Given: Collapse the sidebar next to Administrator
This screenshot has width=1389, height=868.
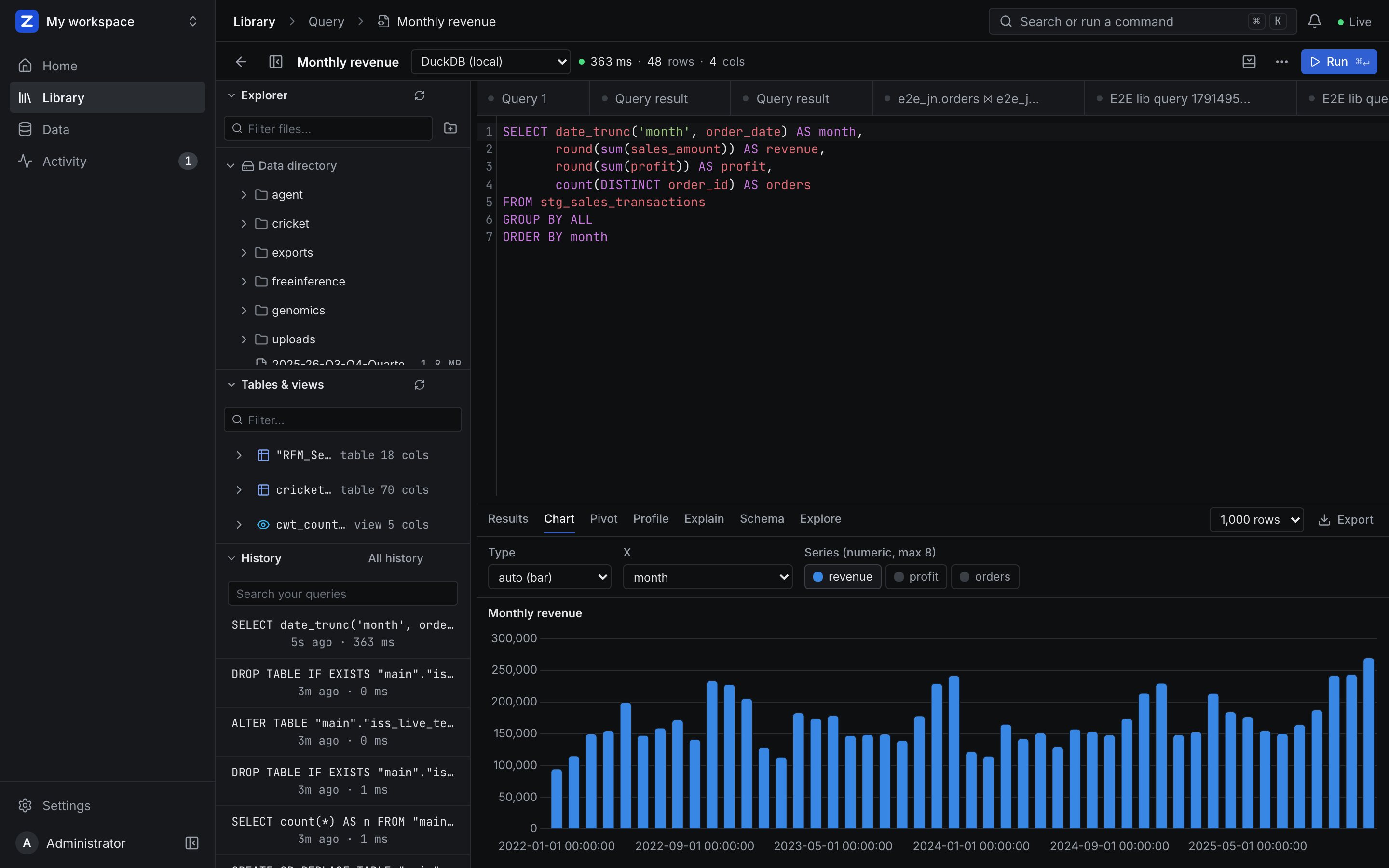Looking at the screenshot, I should click(x=191, y=843).
